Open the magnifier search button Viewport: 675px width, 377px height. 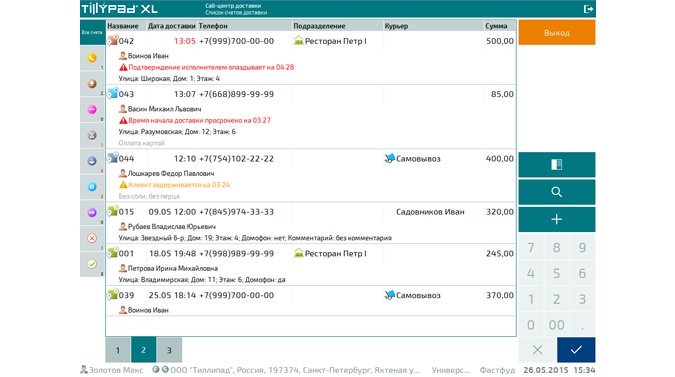point(557,192)
